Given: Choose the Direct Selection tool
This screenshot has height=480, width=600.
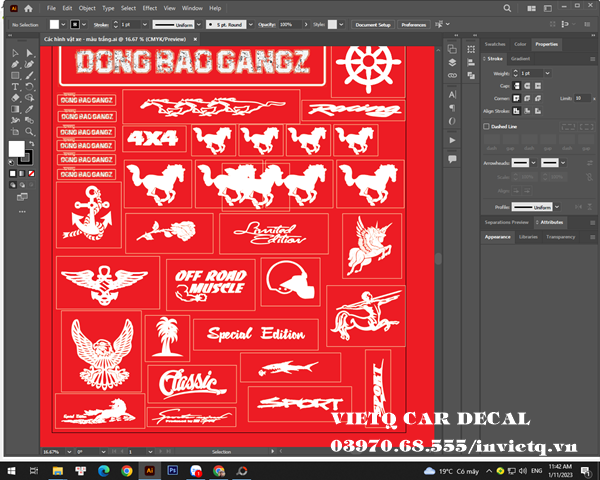Looking at the screenshot, I should coord(27,53).
